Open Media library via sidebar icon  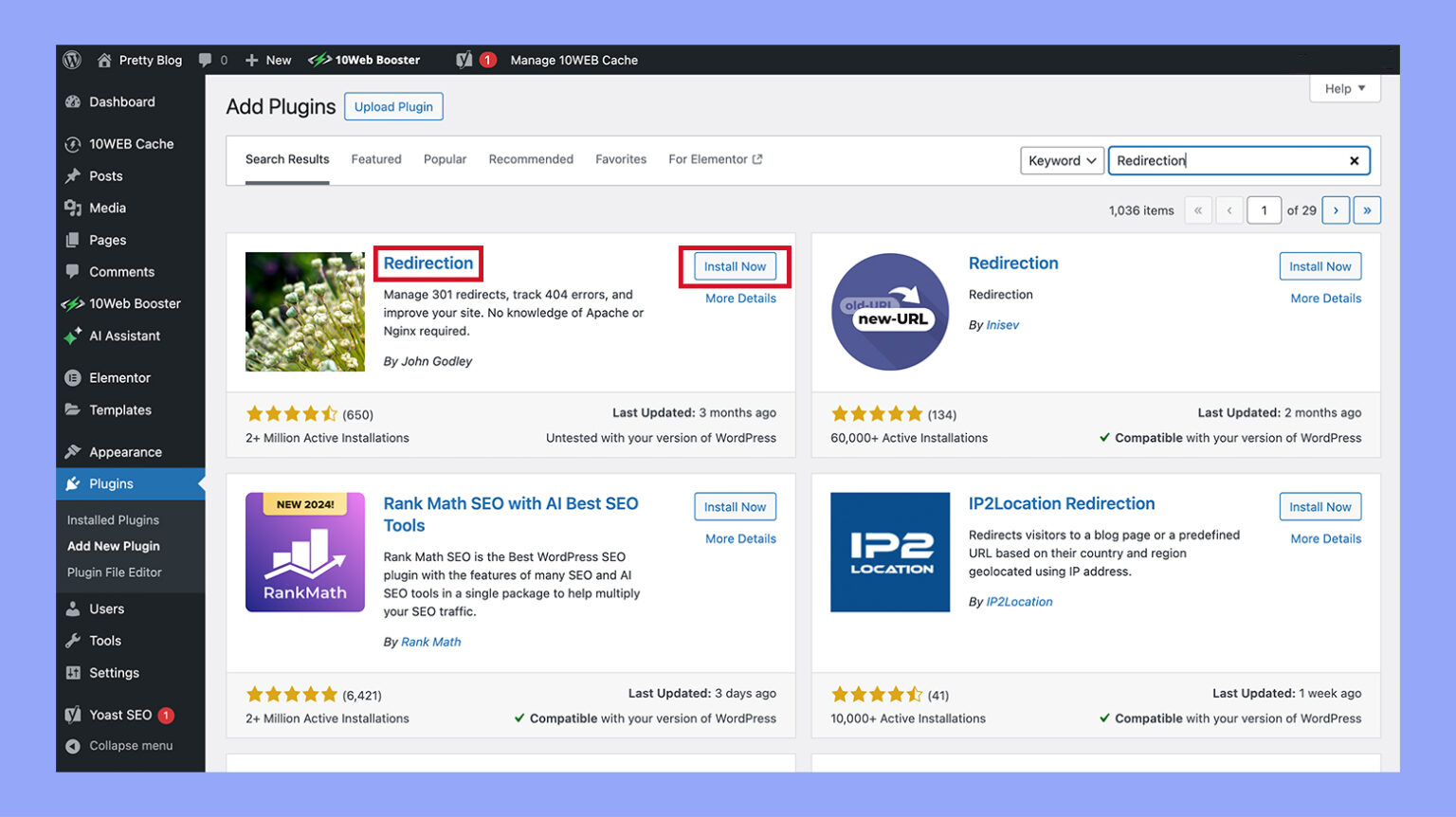coord(75,208)
